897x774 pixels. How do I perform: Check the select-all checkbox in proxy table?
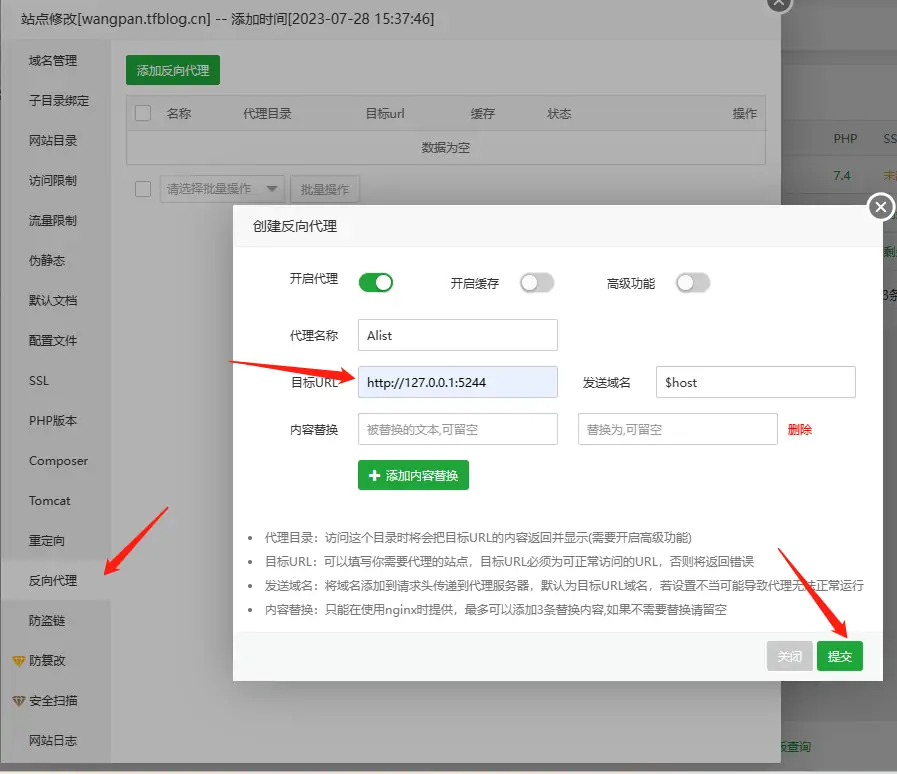click(141, 113)
